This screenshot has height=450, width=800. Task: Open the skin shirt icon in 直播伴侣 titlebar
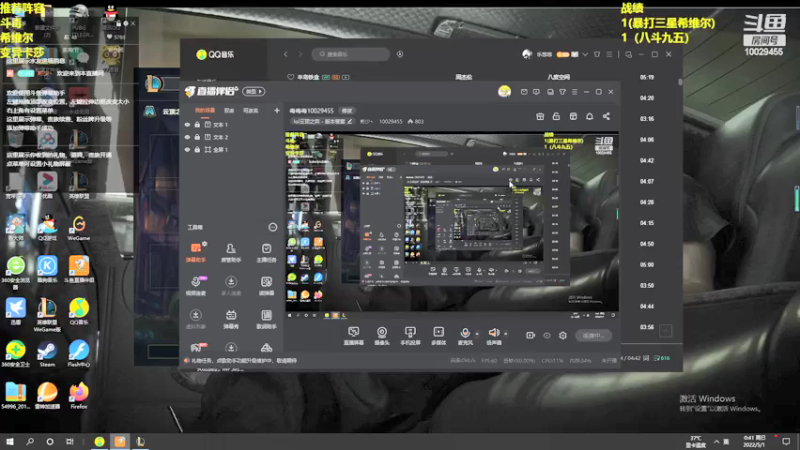(562, 92)
